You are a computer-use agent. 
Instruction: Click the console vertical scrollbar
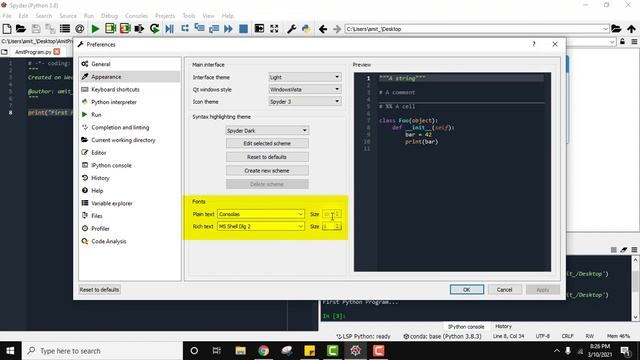tap(635, 288)
